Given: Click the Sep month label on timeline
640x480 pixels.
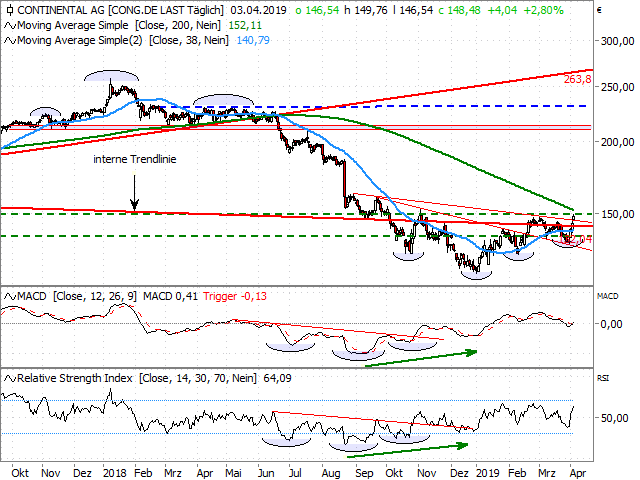Looking at the screenshot, I should (x=364, y=473).
